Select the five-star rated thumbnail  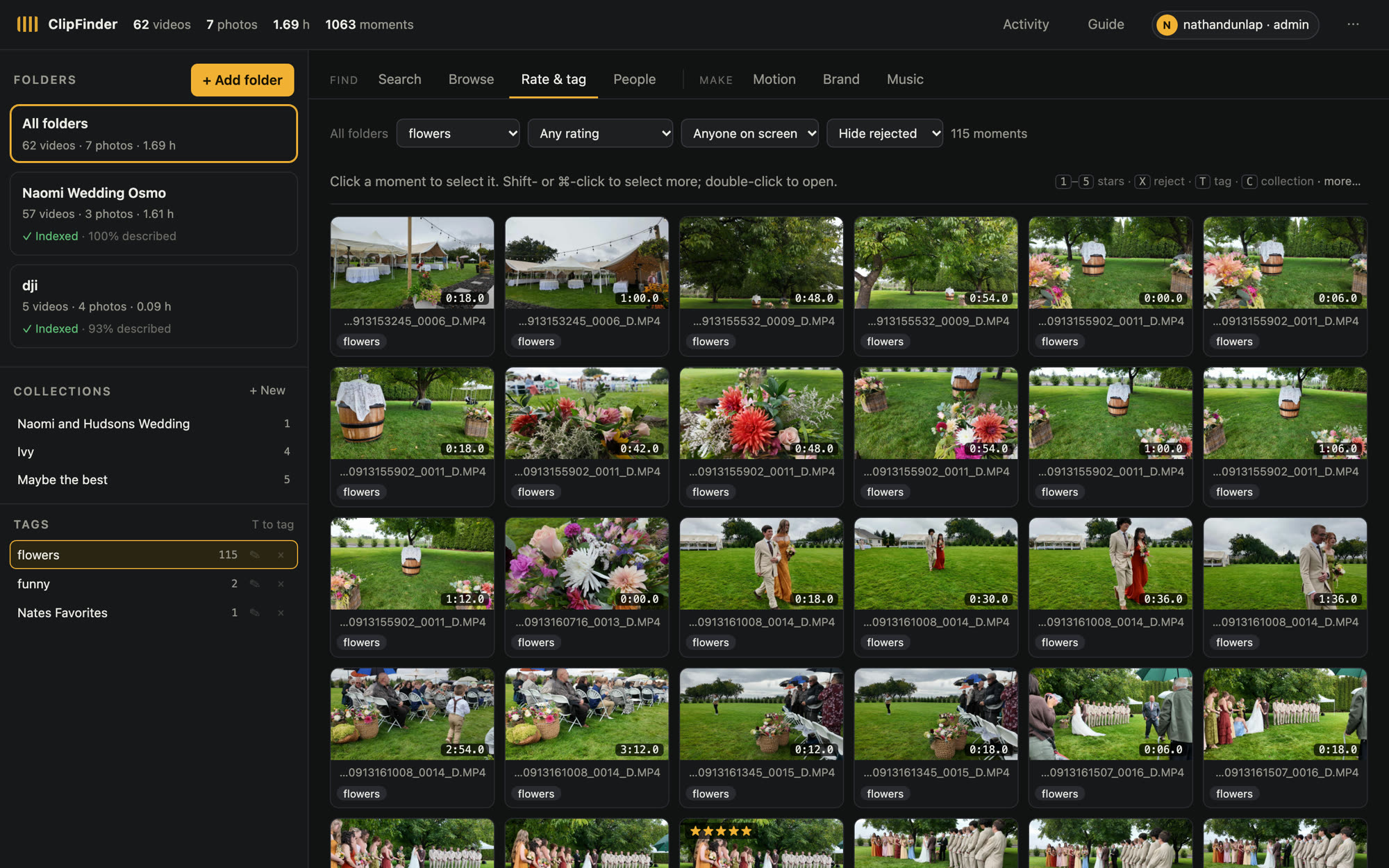(x=761, y=843)
